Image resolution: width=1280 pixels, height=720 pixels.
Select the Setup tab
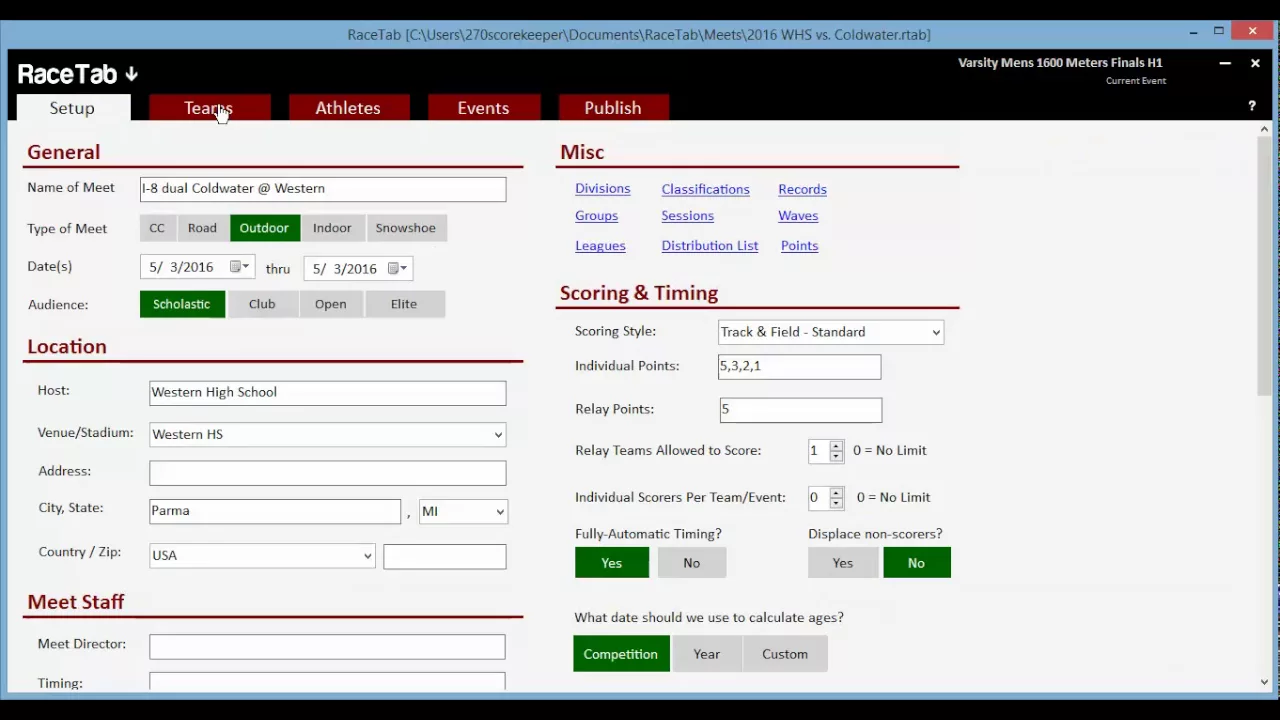point(72,108)
